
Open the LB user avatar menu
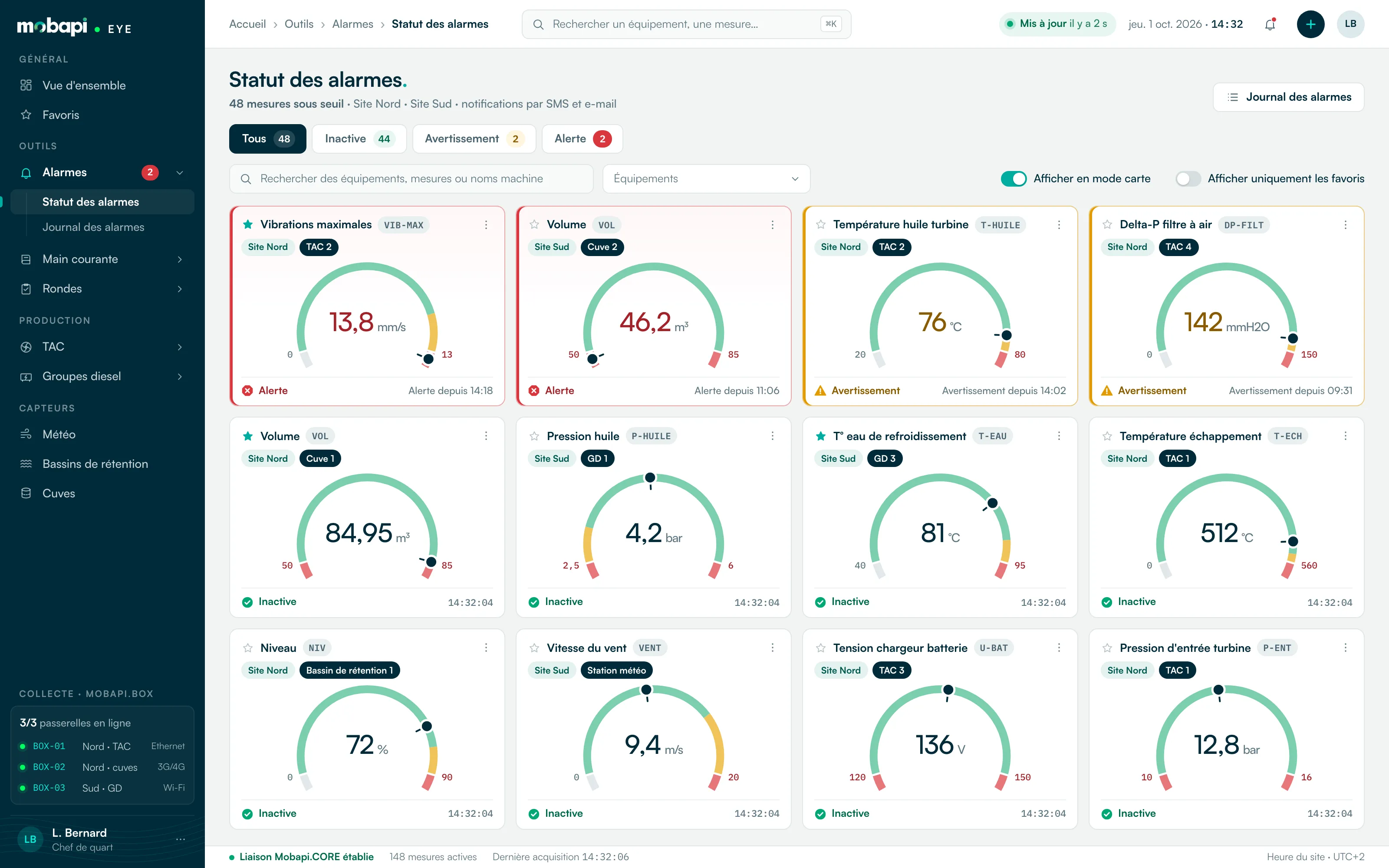pyautogui.click(x=1350, y=24)
